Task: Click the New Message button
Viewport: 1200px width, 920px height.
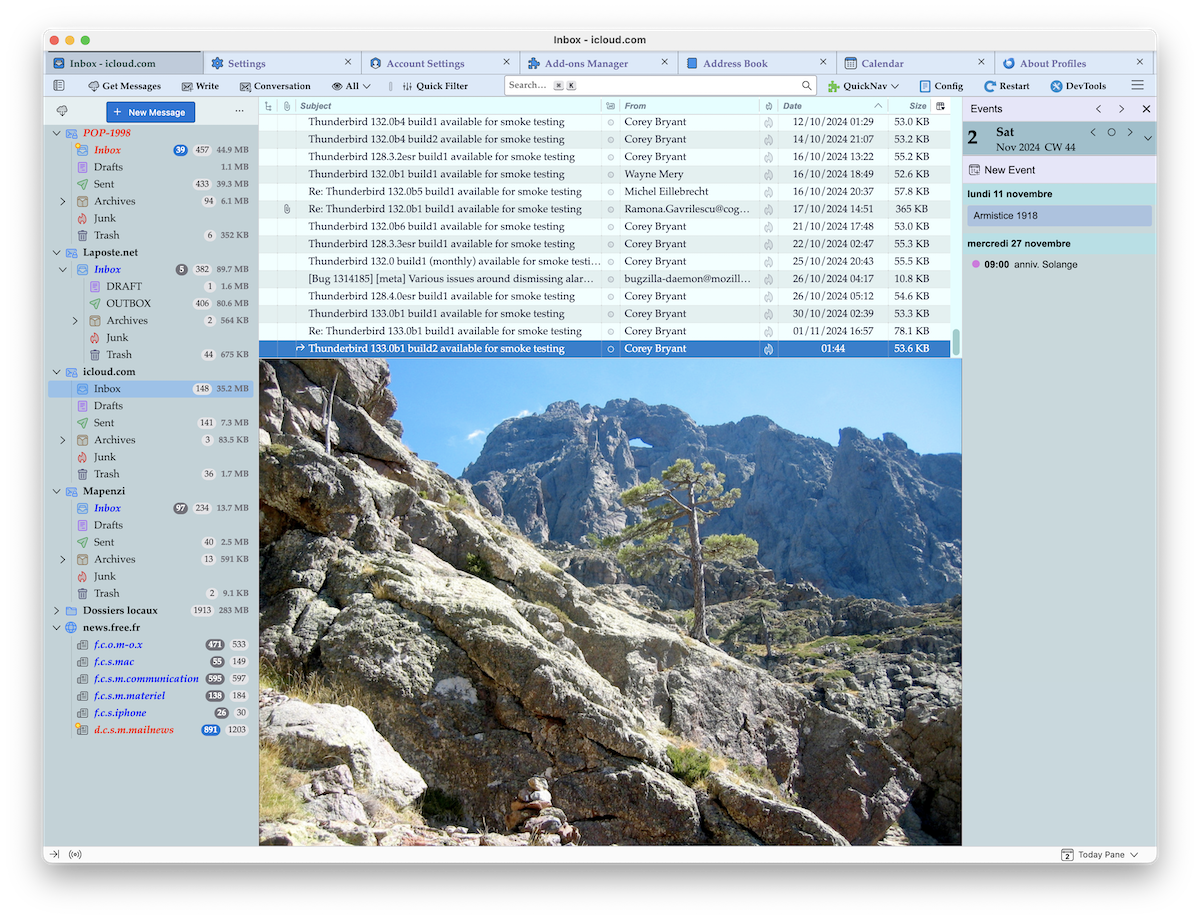Action: click(x=150, y=112)
